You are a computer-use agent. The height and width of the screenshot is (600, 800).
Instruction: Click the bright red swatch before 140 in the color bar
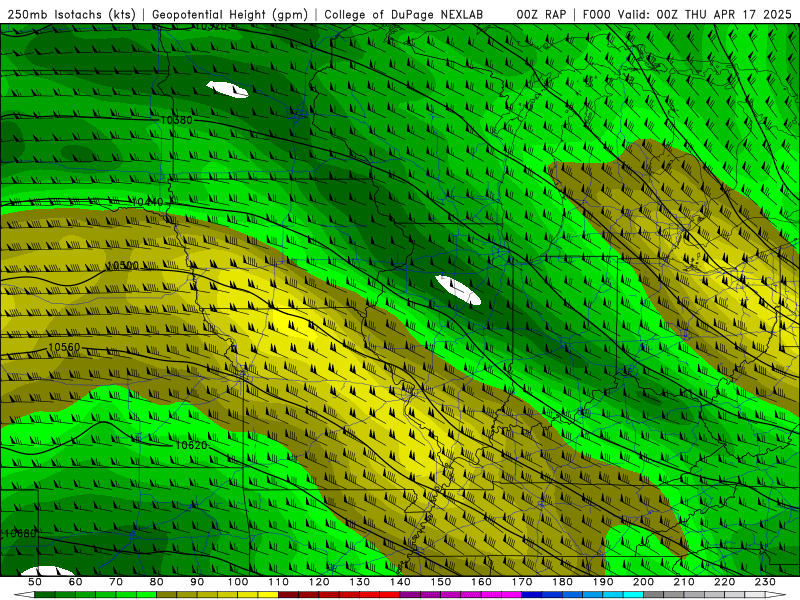tap(390, 595)
